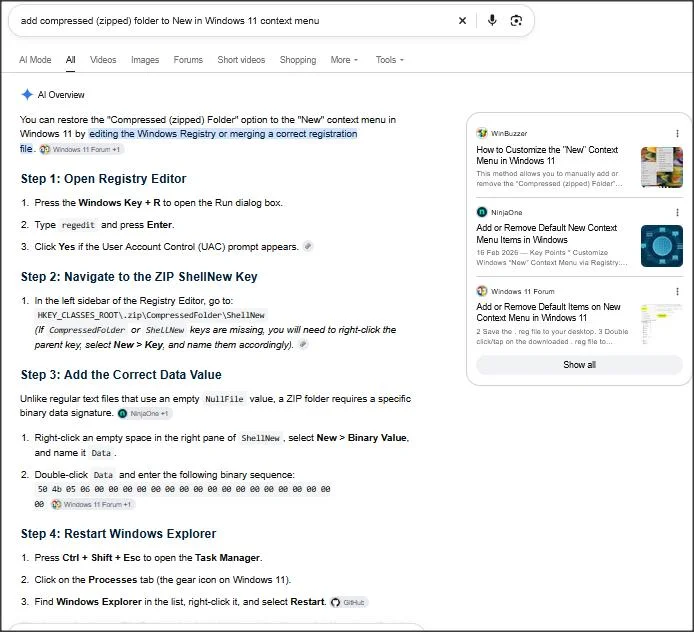Expand the More dropdown
This screenshot has height=632, width=694.
(344, 60)
